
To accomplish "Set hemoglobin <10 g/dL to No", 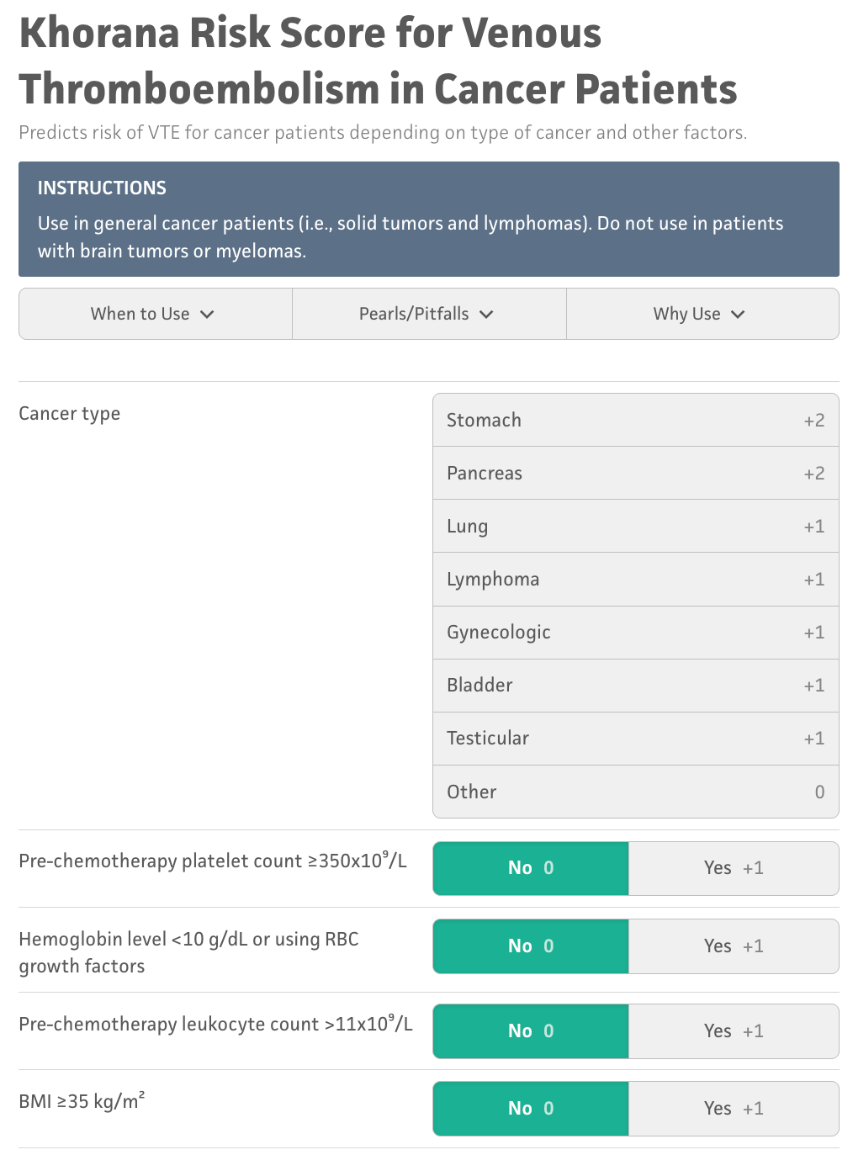I will (531, 946).
